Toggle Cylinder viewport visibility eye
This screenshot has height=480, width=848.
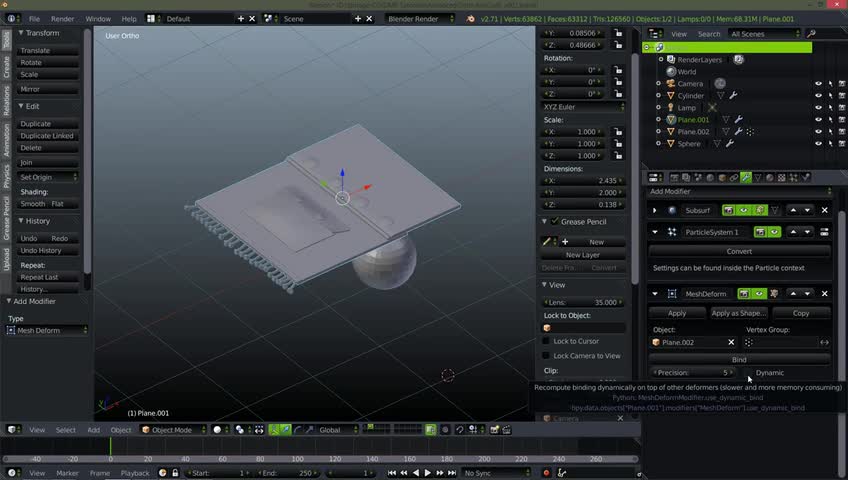[x=818, y=96]
